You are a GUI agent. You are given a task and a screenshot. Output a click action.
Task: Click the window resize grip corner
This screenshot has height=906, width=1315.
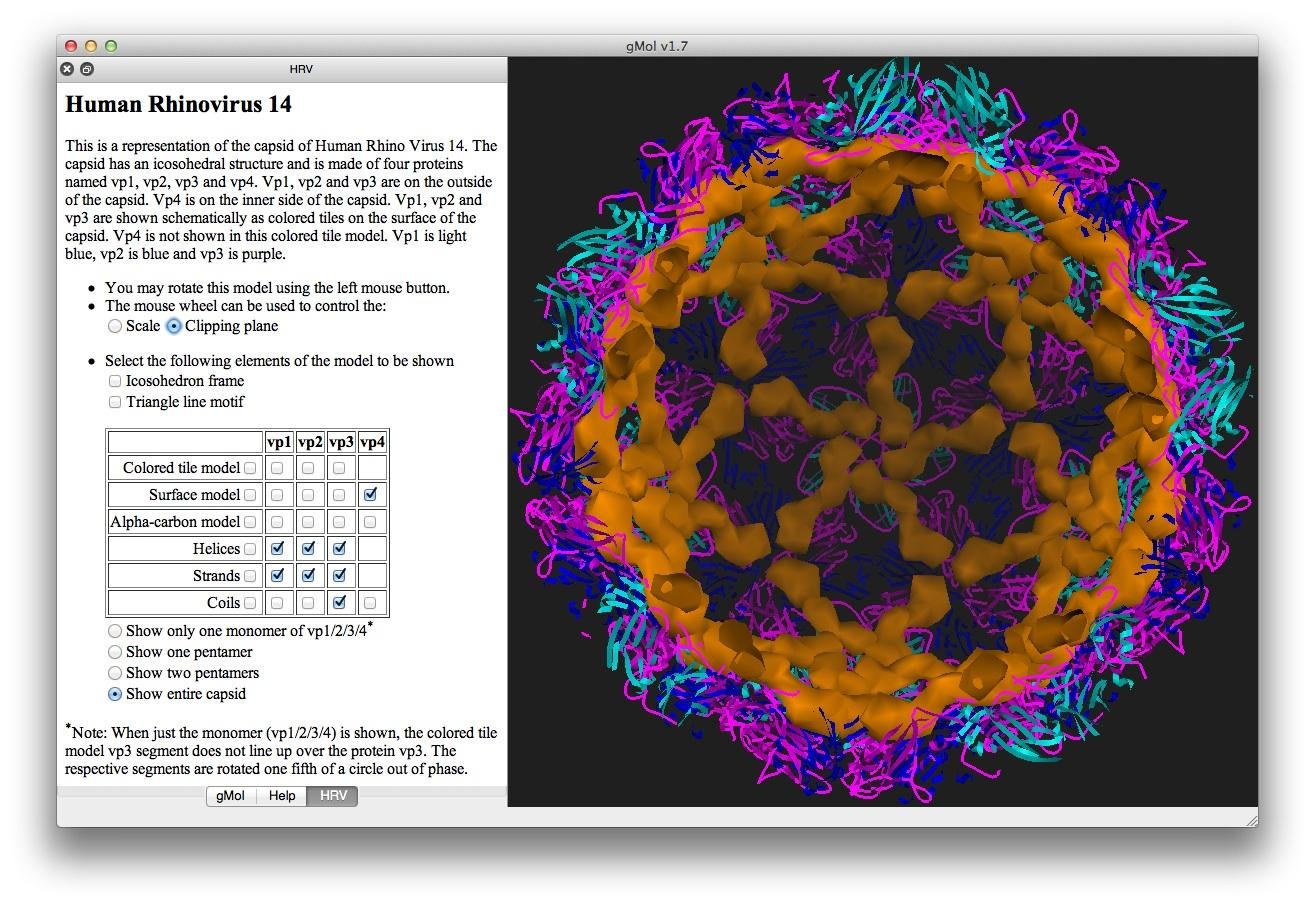click(1250, 819)
